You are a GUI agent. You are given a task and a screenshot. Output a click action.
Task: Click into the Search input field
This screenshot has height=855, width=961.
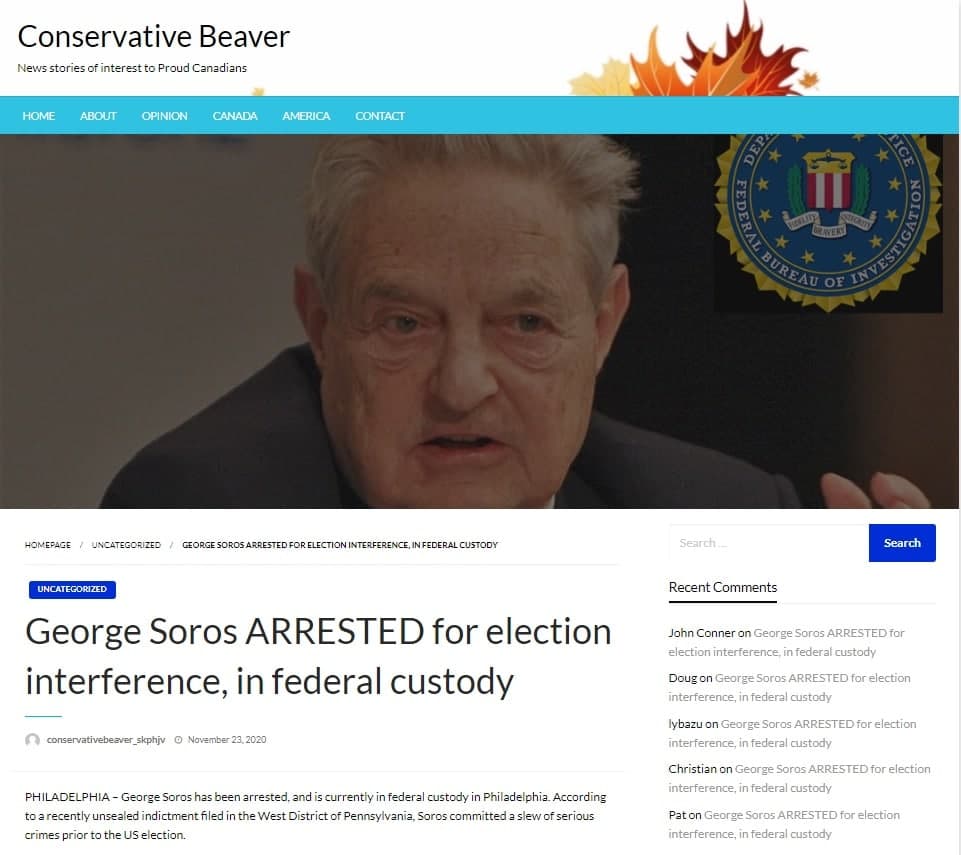pyautogui.click(x=769, y=542)
